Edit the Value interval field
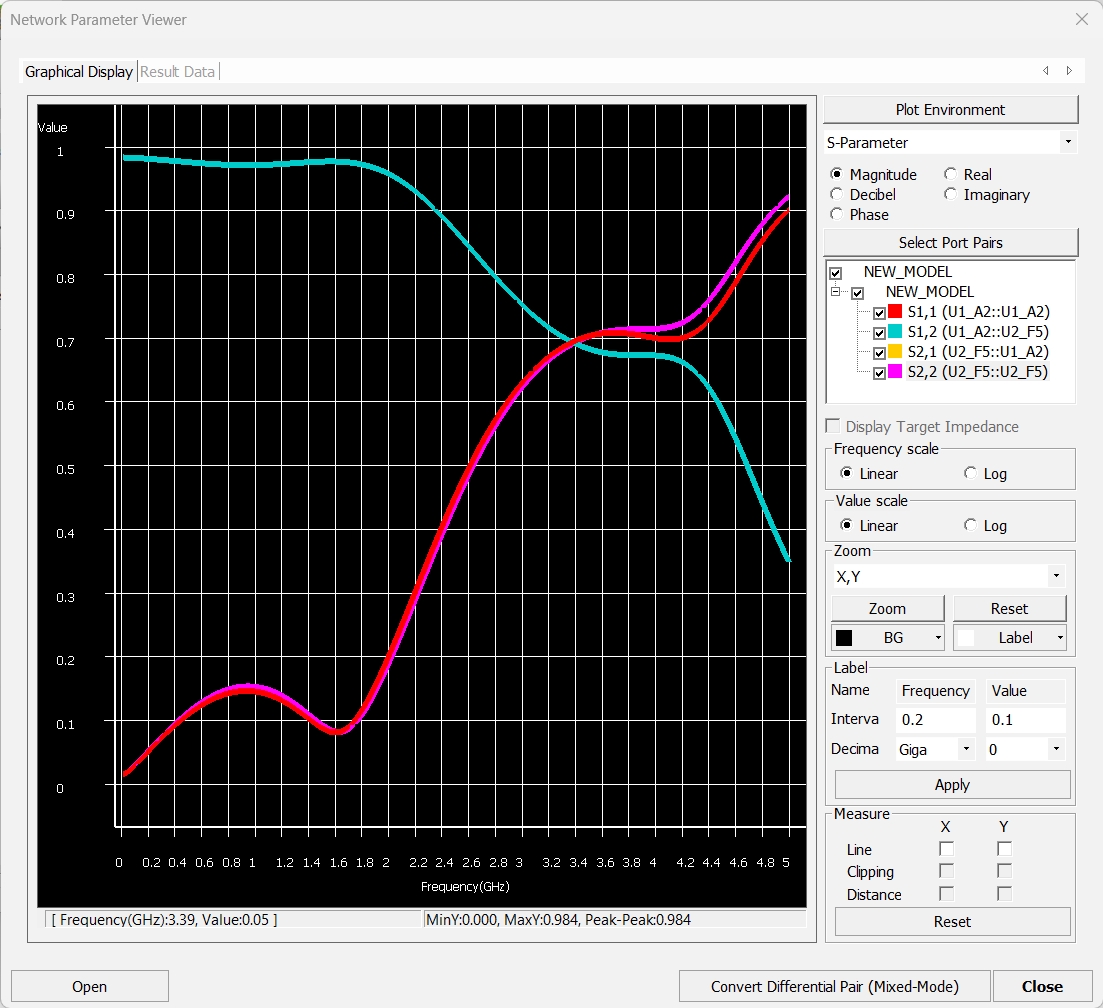The width and height of the screenshot is (1103, 1008). pos(1026,720)
